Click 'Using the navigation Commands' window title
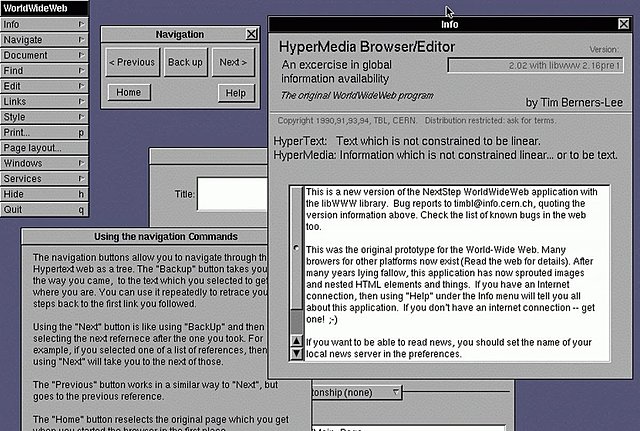The width and height of the screenshot is (640, 431). click(x=166, y=237)
